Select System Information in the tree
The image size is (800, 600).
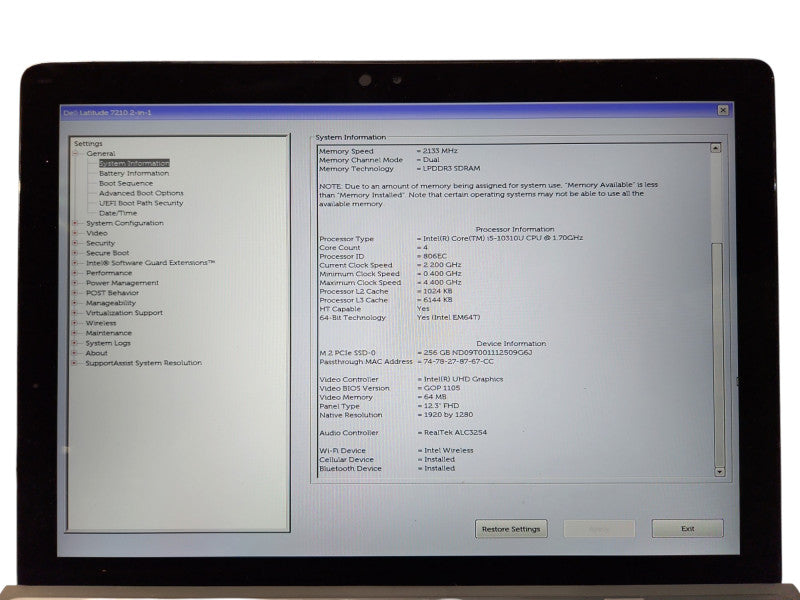(134, 163)
